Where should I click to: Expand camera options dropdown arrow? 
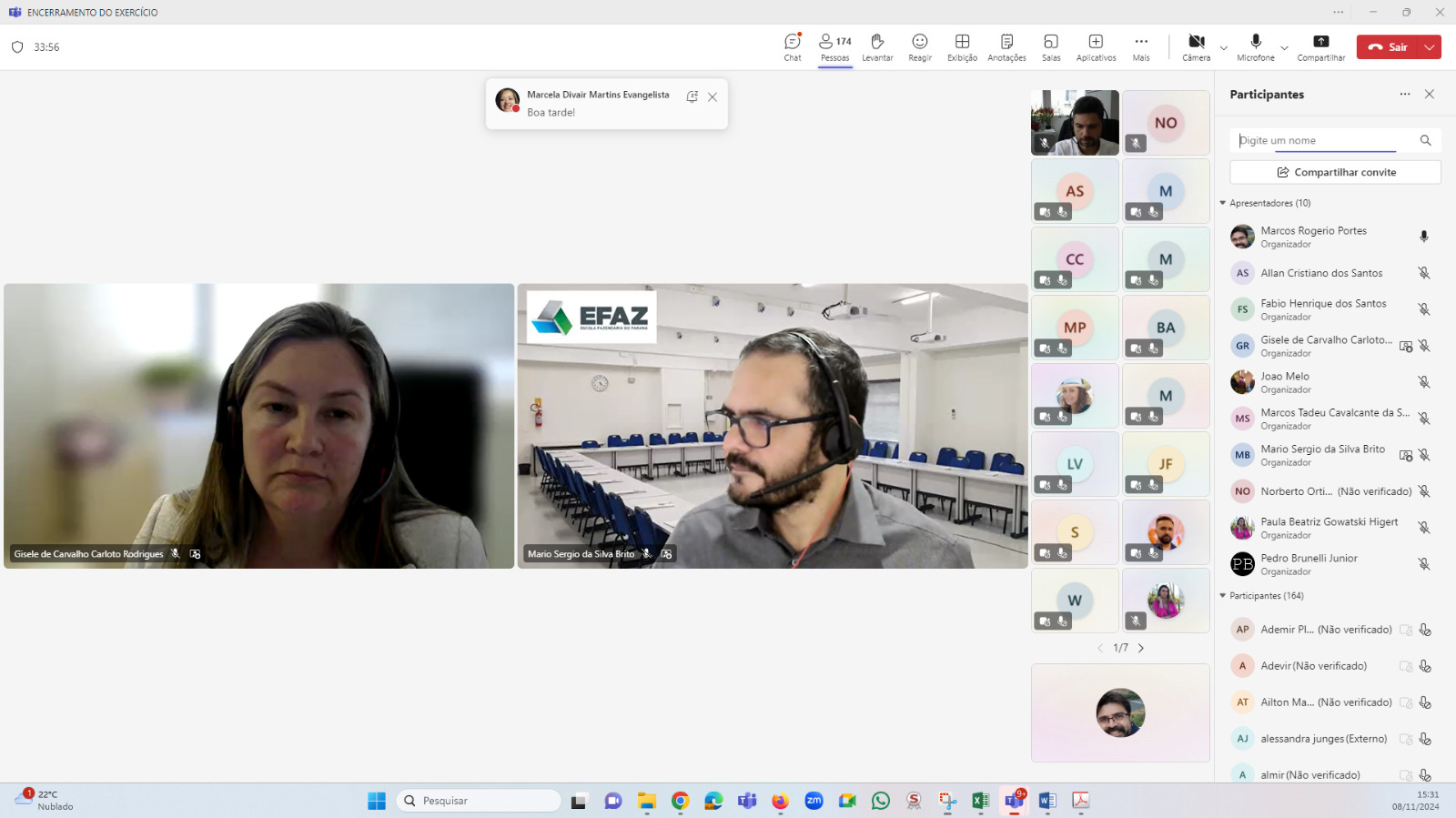click(1224, 47)
